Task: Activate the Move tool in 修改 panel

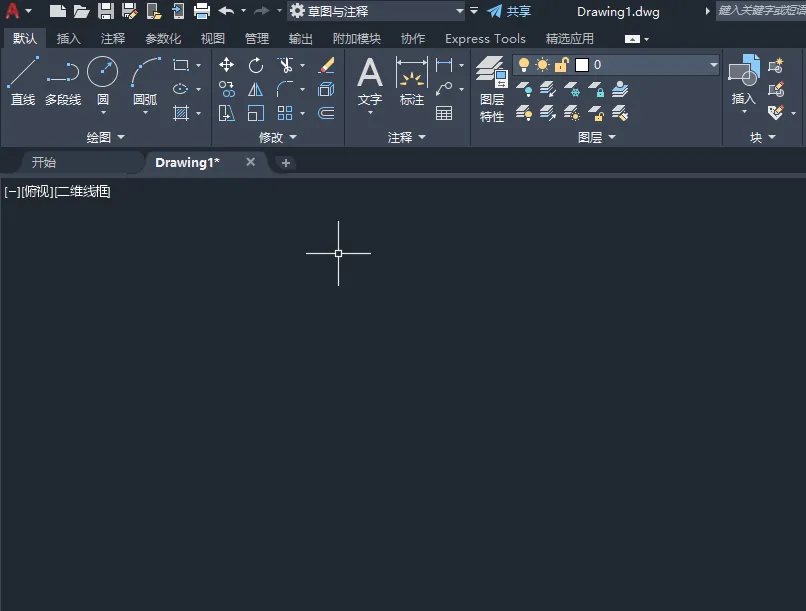Action: point(226,65)
